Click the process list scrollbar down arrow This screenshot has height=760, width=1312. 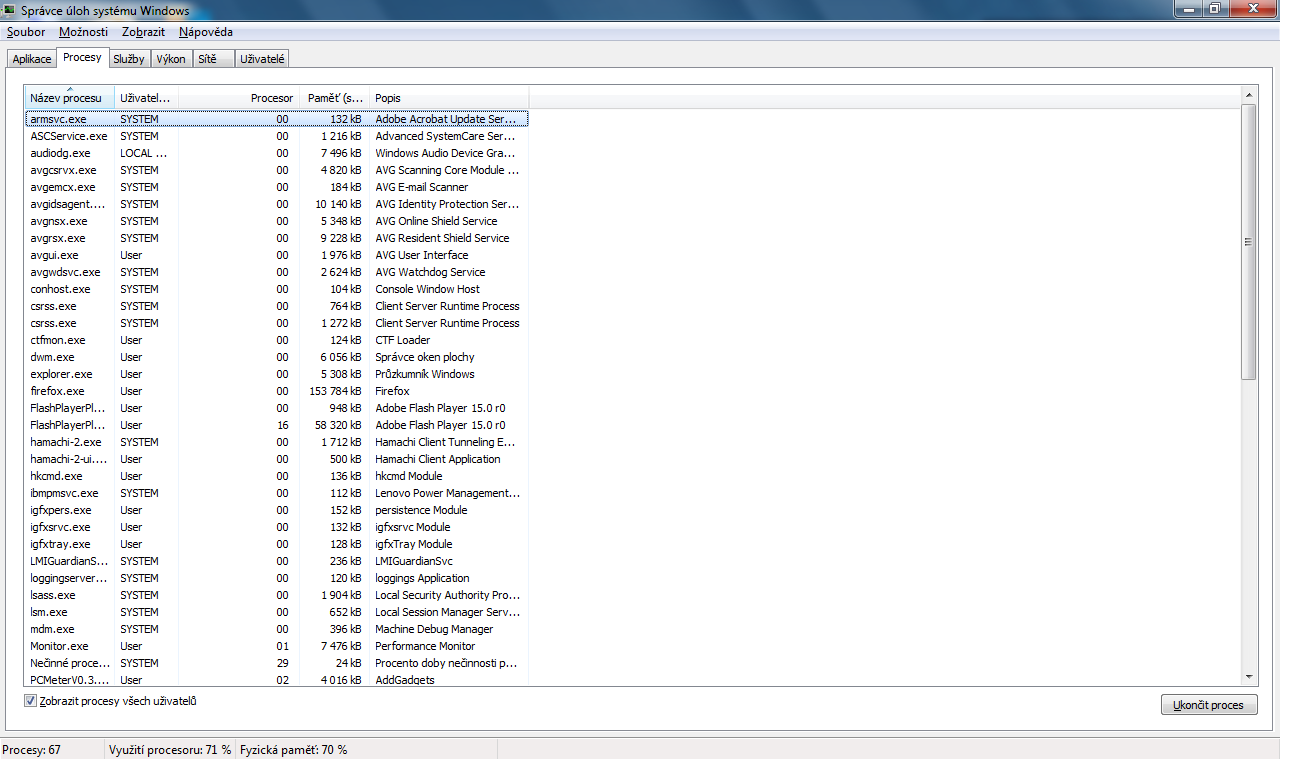(x=1249, y=677)
